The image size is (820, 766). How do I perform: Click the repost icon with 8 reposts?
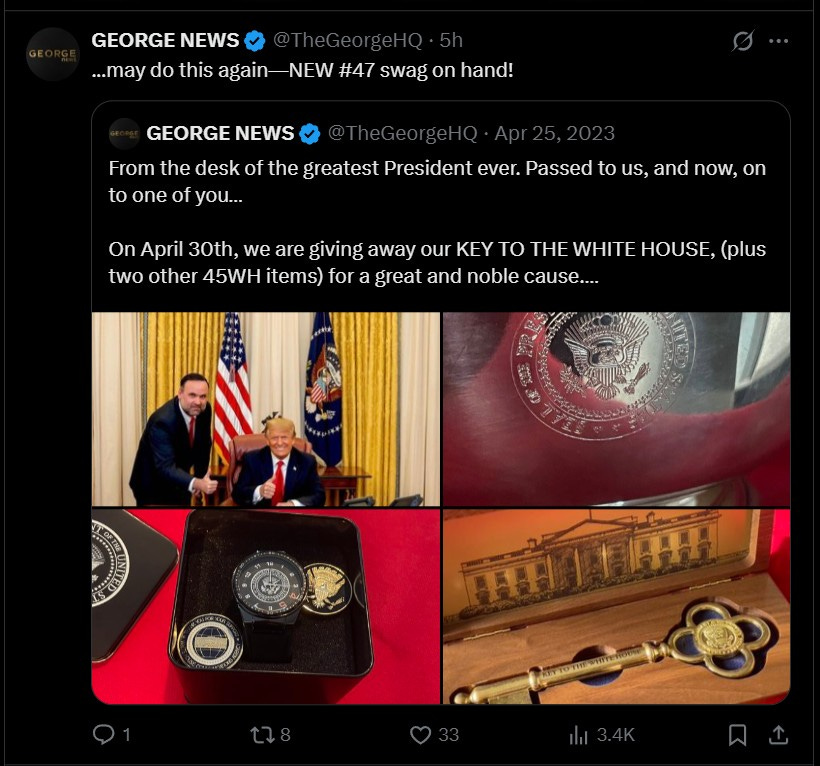(x=262, y=734)
